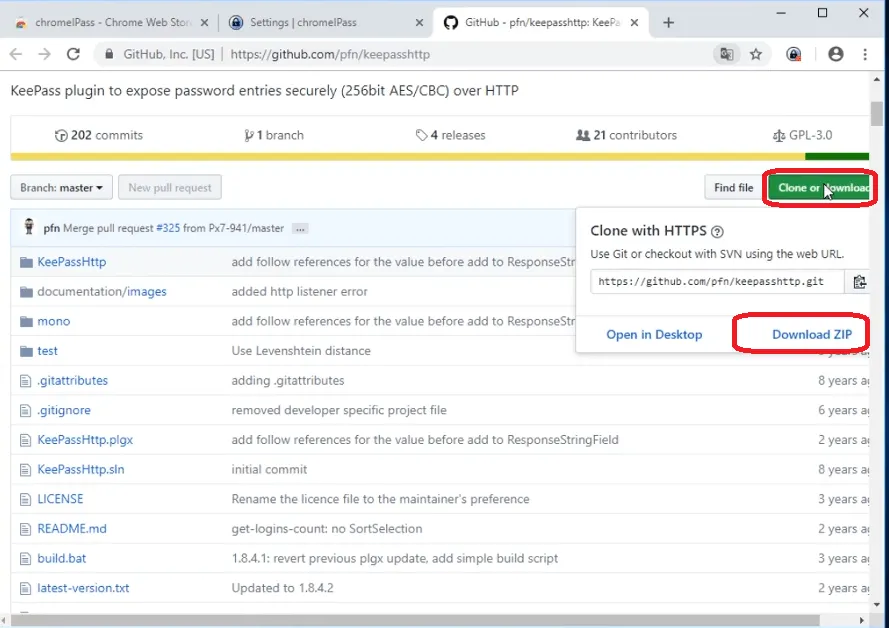Click the build.bat file icon
The height and width of the screenshot is (628, 889).
tap(25, 558)
